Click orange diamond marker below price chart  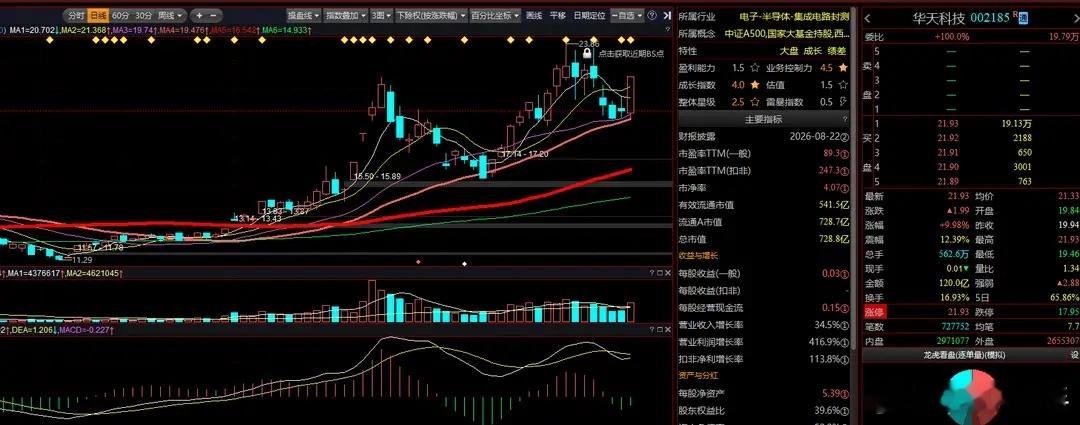tap(418, 262)
